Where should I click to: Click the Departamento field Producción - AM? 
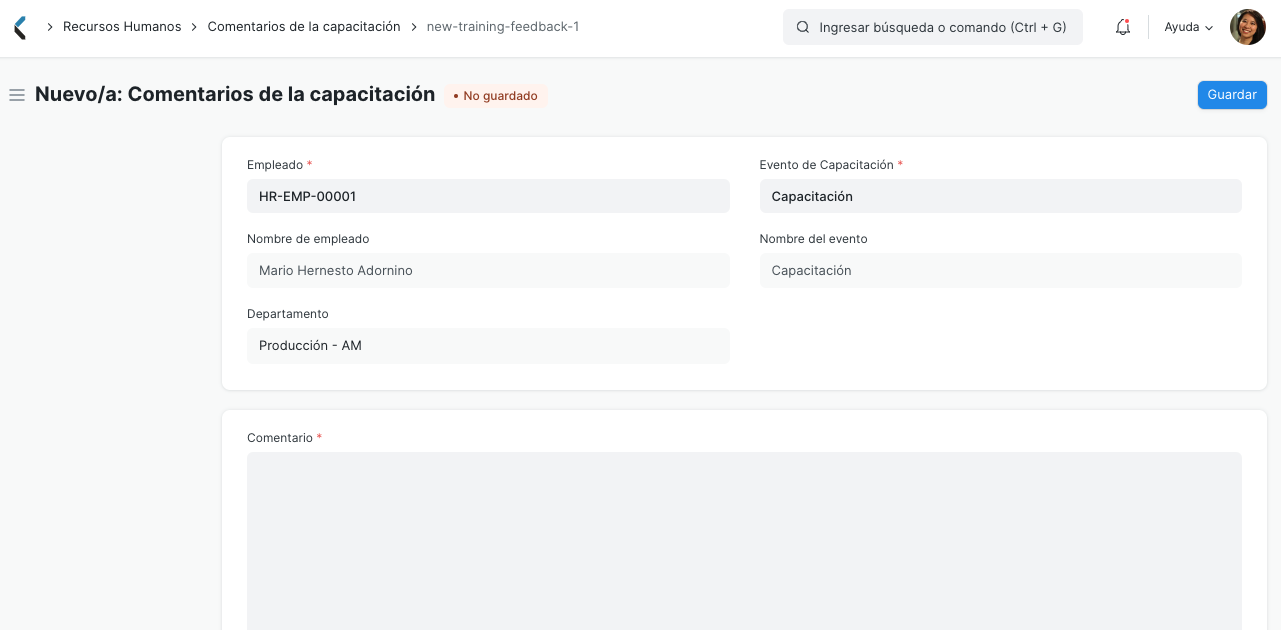tap(488, 346)
